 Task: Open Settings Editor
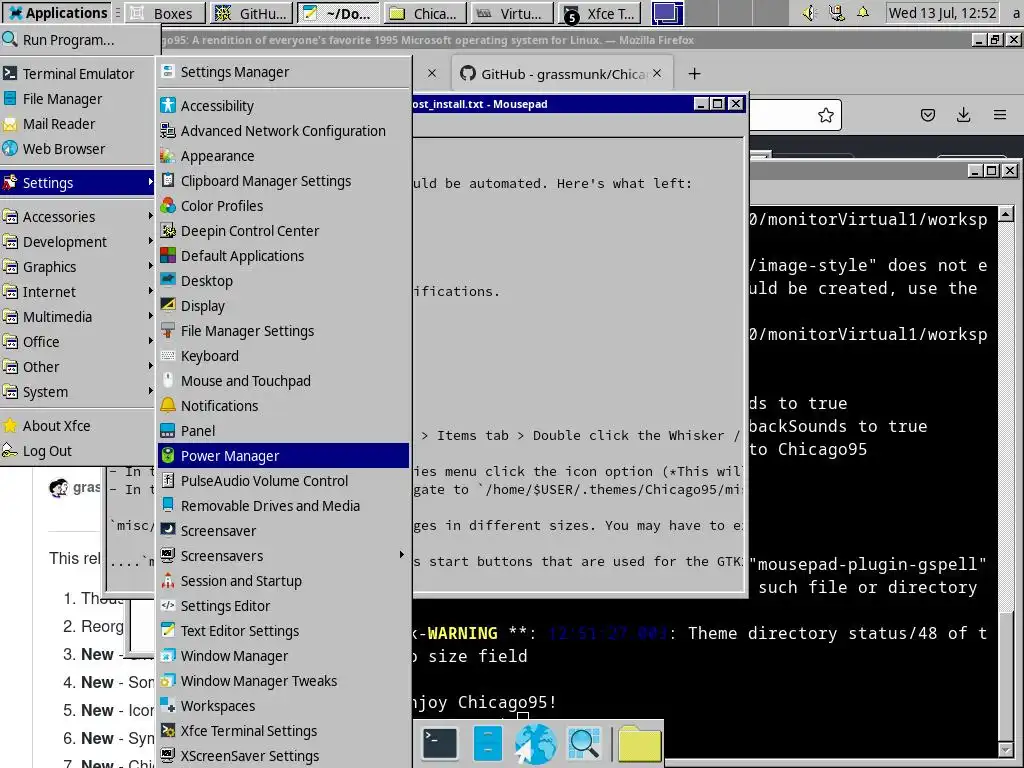283,606
